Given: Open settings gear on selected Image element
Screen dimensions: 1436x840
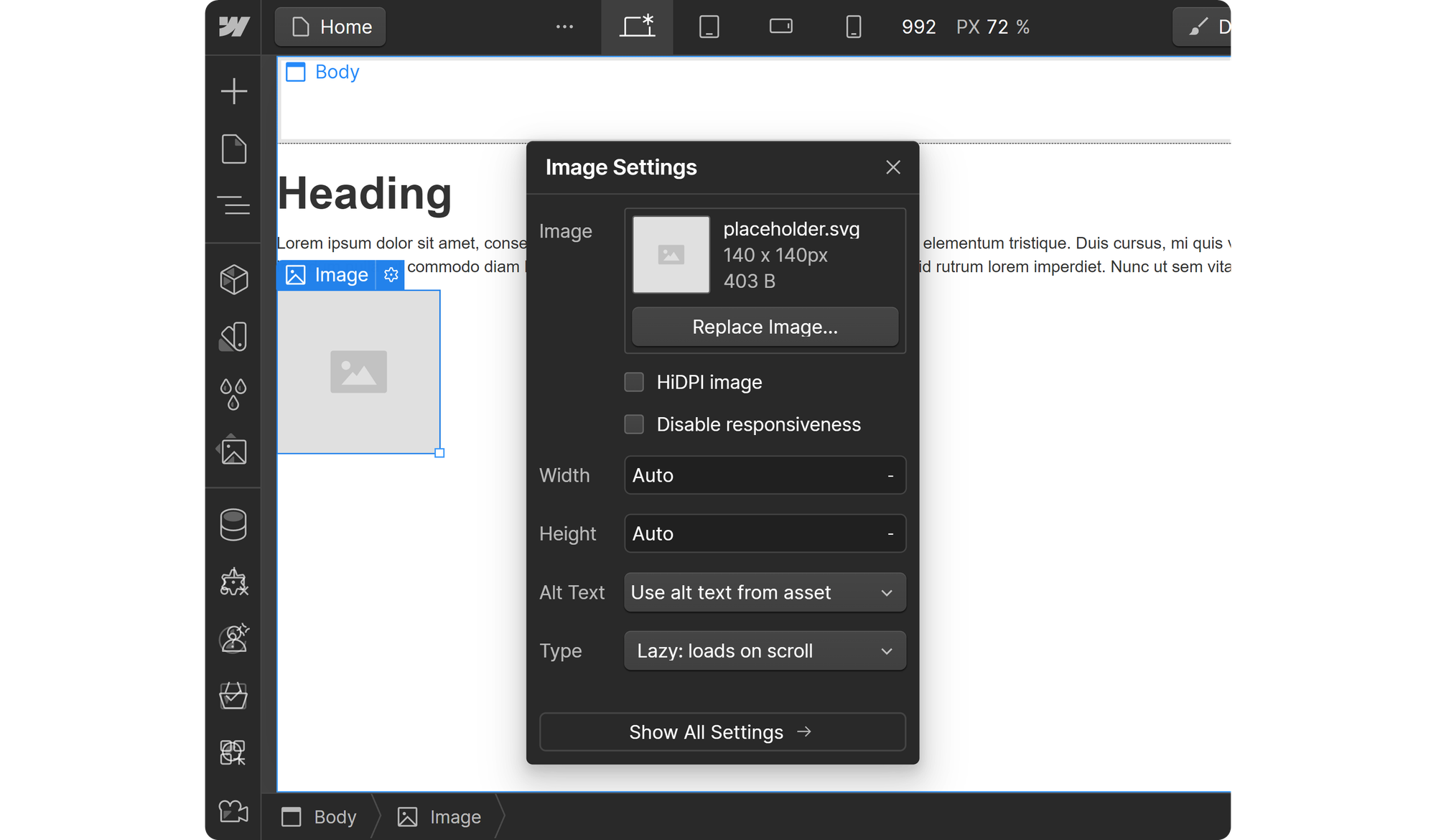Looking at the screenshot, I should [391, 274].
